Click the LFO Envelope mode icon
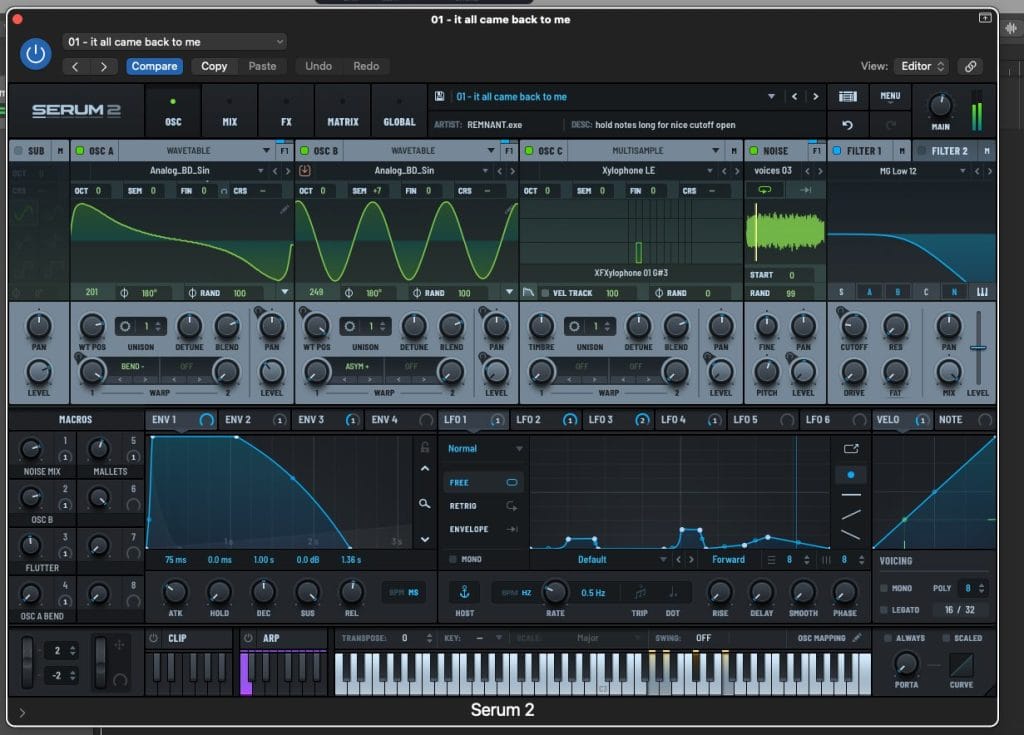Screen dimensions: 1024x735 click(511, 529)
